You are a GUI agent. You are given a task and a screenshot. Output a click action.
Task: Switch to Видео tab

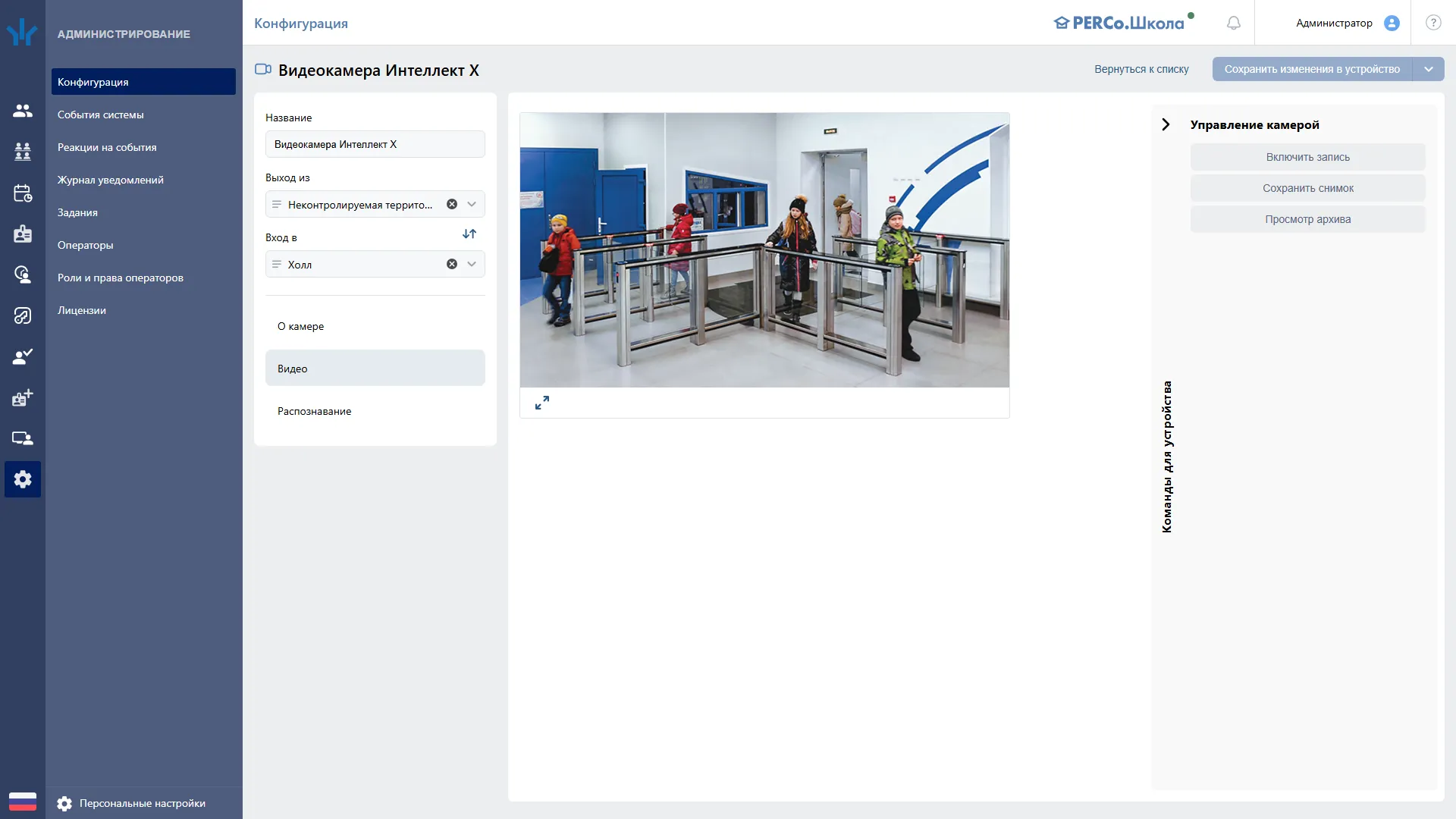(x=375, y=369)
